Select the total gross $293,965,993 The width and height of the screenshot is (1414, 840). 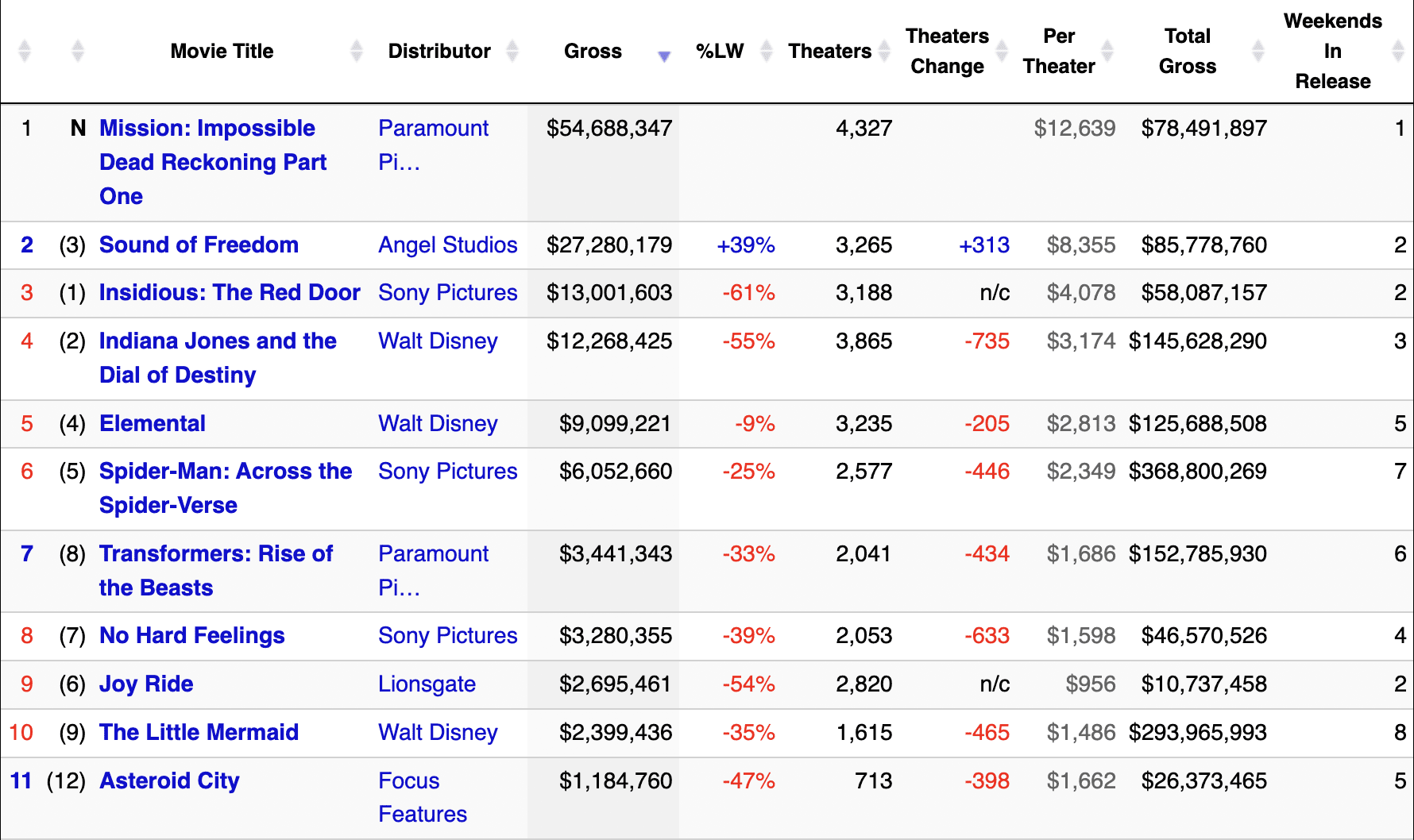[1198, 733]
